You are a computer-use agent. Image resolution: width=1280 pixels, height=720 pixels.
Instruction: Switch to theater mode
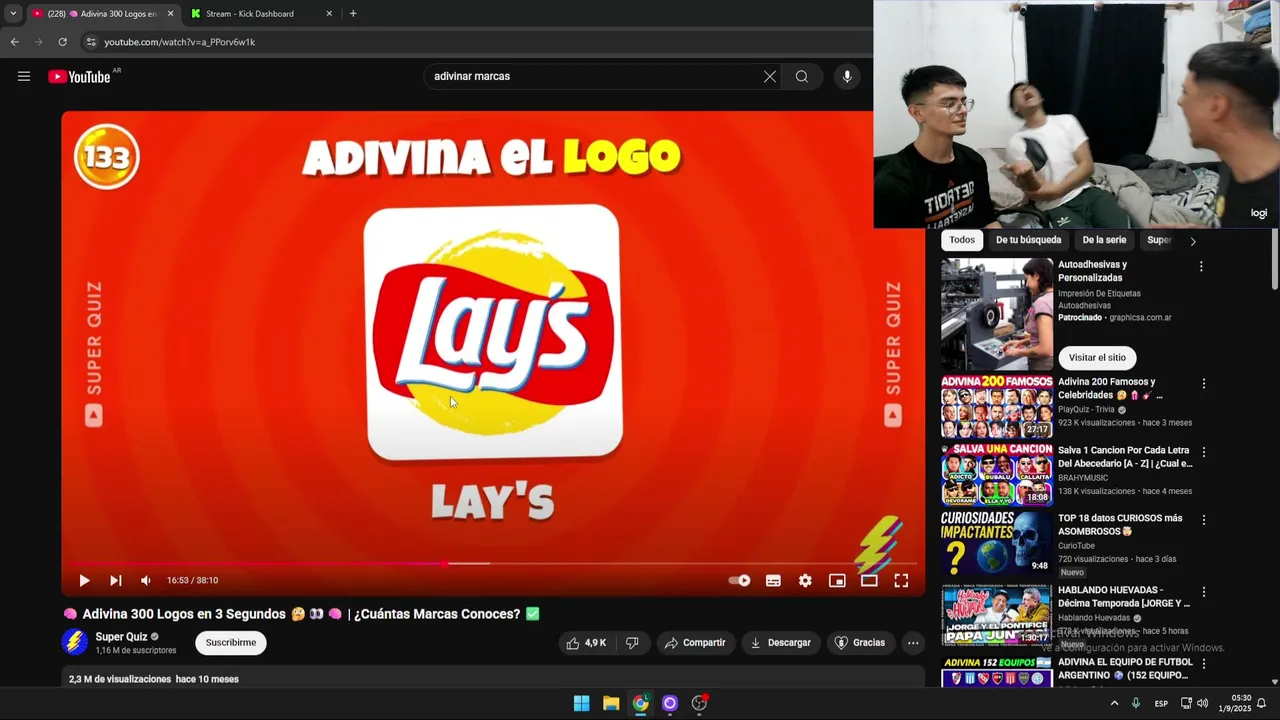[869, 580]
